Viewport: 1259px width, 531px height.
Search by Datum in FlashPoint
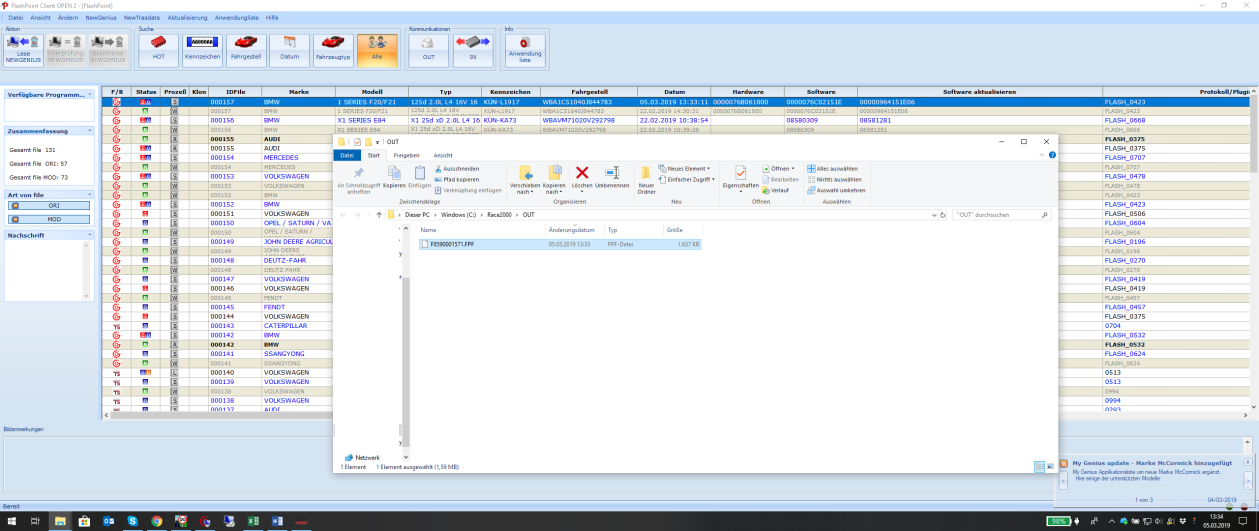[289, 50]
